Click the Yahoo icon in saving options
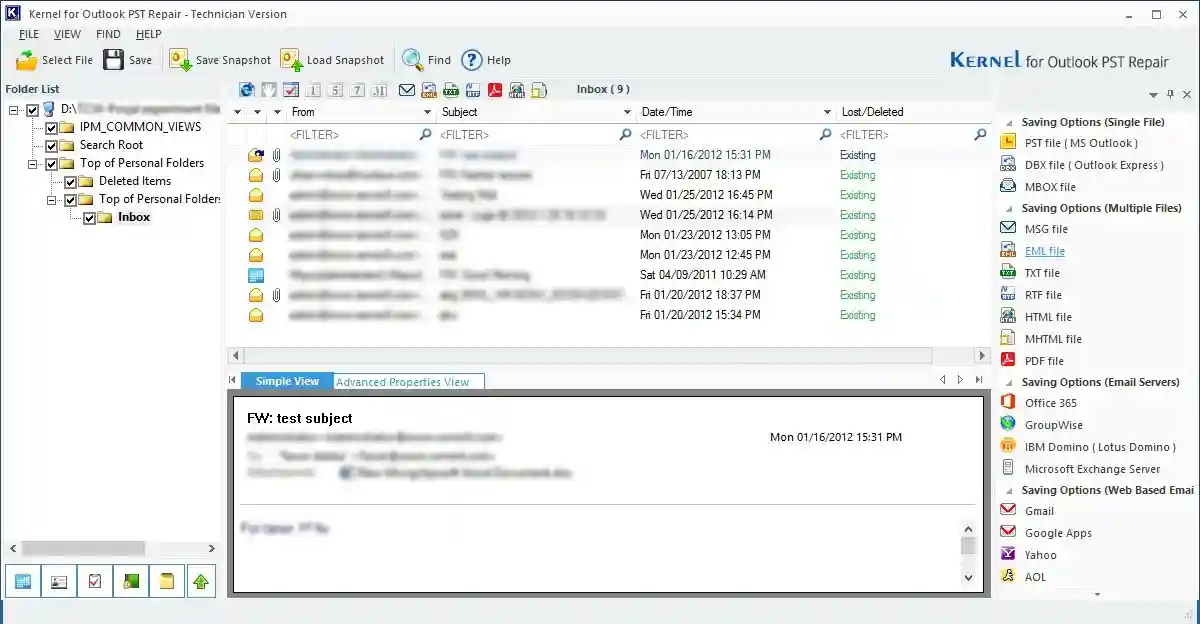 [x=1008, y=554]
